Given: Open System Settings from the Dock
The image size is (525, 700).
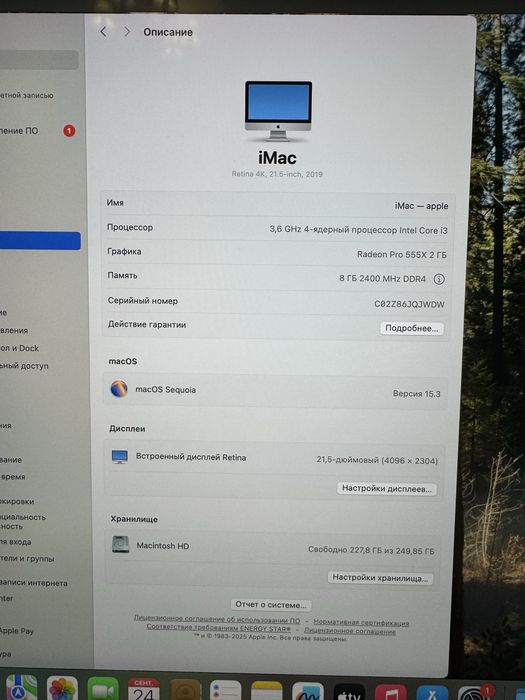Looking at the screenshot, I should coord(474,693).
